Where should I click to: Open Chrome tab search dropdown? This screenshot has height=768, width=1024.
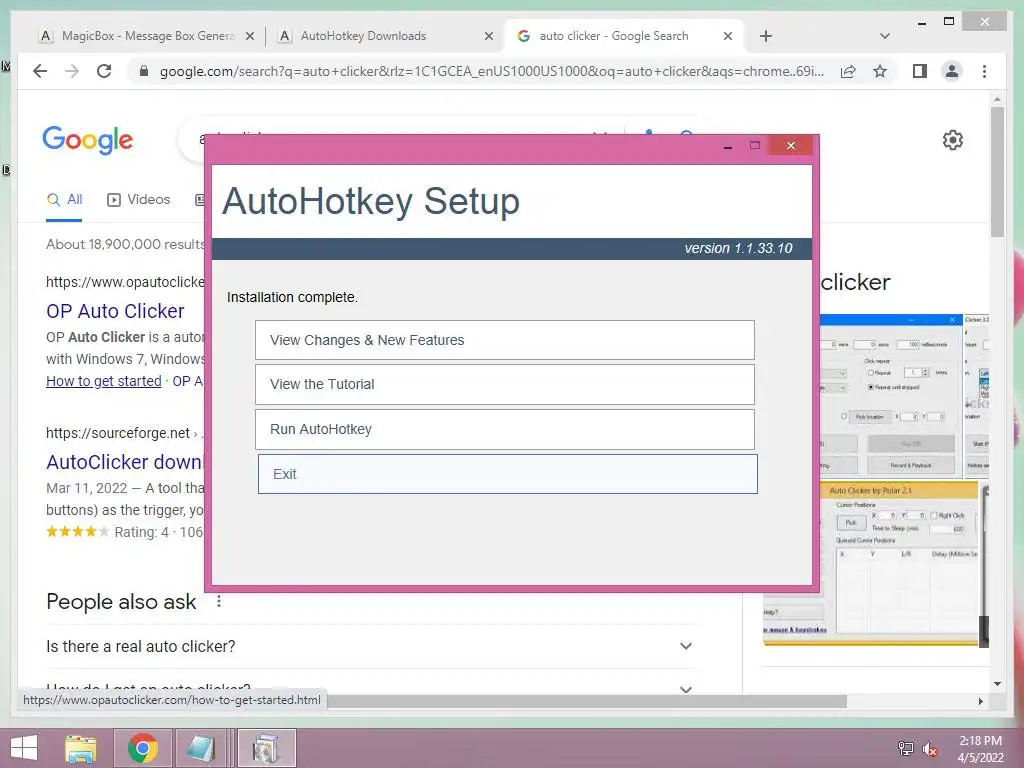point(884,36)
